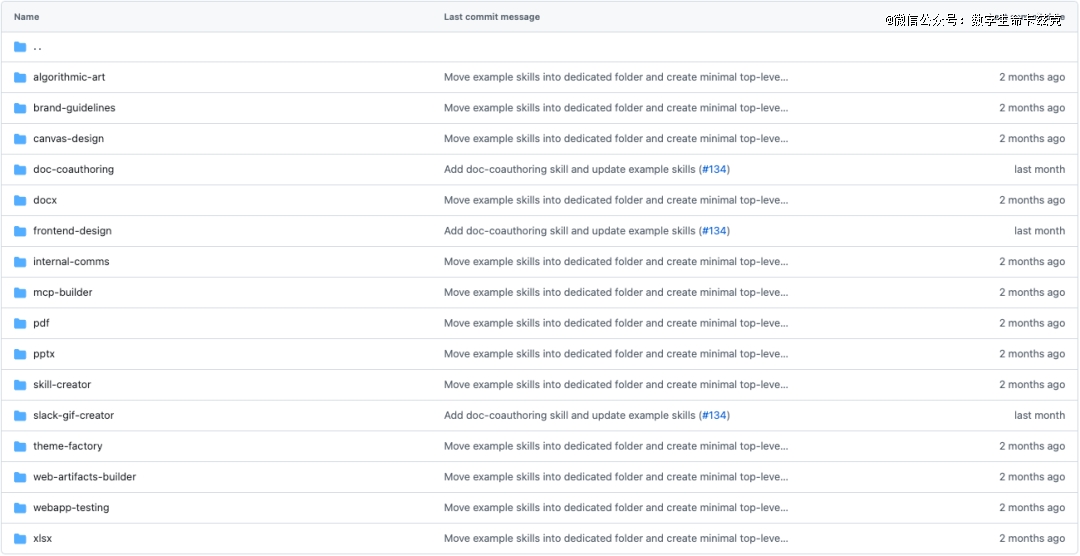The height and width of the screenshot is (556, 1080).
Task: Open #134 pull request in slack-gif-creator row
Action: click(x=714, y=416)
